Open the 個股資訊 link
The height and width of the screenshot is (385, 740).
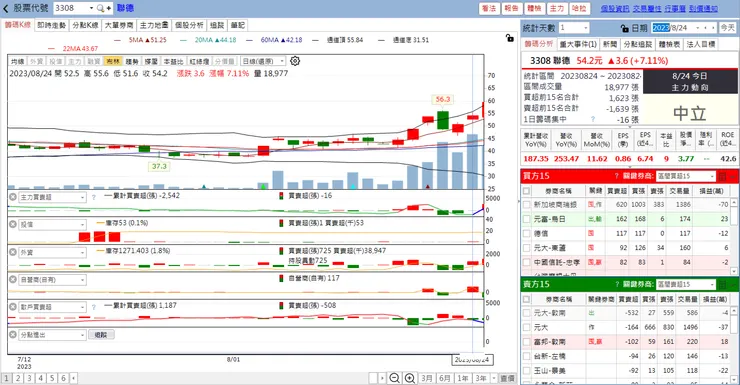[x=614, y=8]
